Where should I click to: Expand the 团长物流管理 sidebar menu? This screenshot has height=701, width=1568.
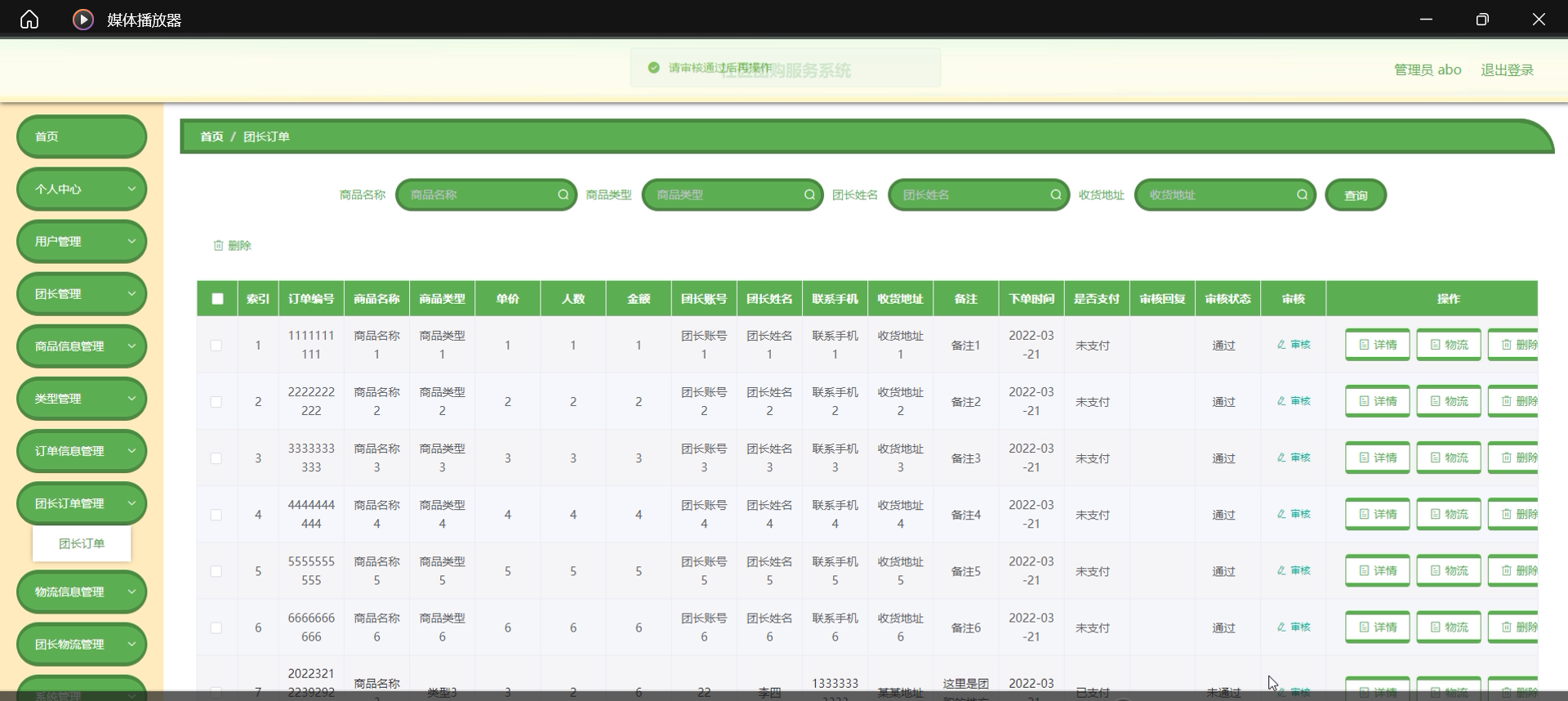pos(82,644)
